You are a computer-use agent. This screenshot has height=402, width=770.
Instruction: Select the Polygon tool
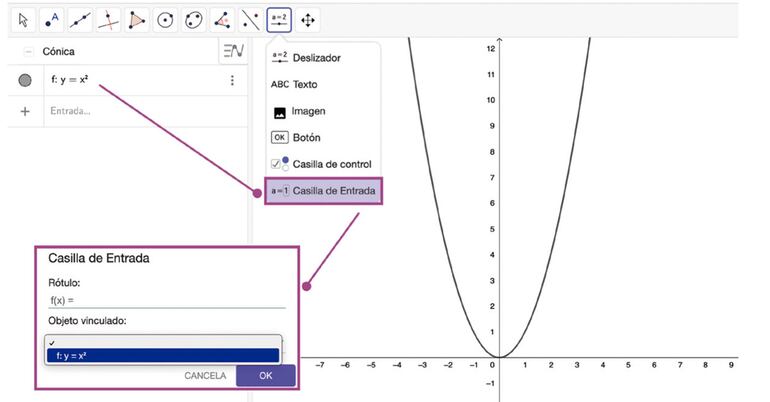[137, 19]
